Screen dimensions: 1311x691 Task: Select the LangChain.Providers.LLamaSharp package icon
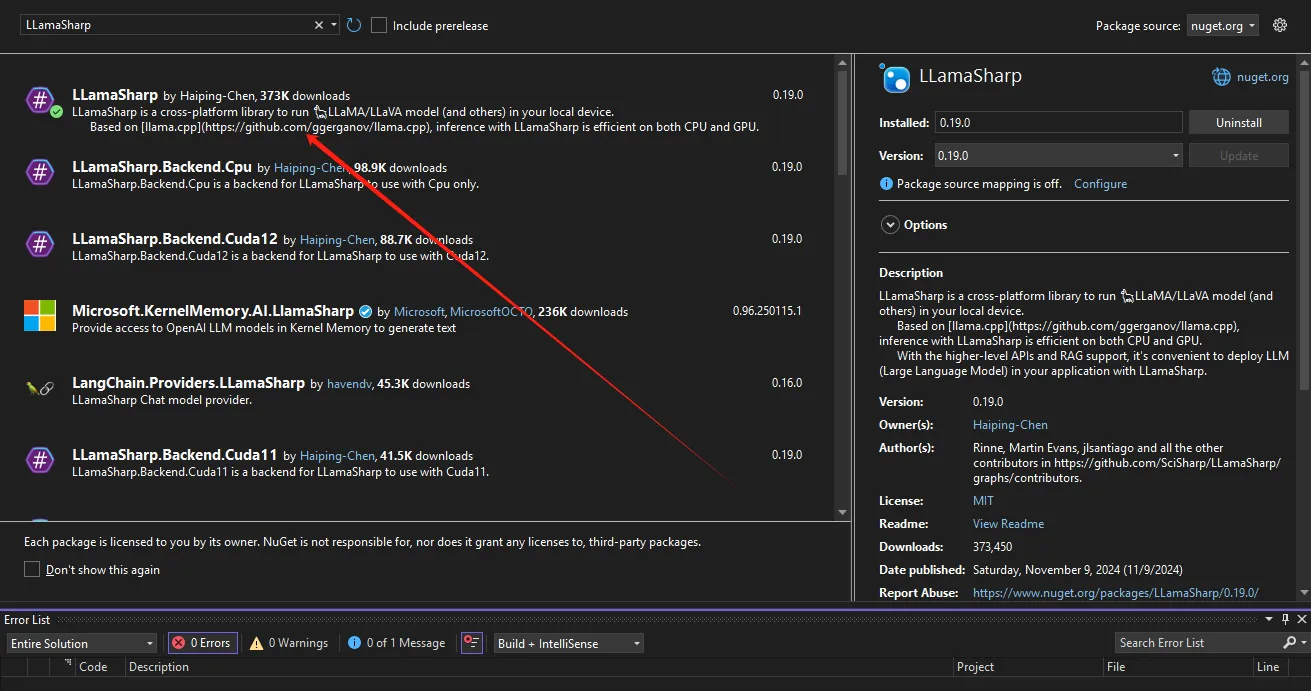pyautogui.click(x=40, y=388)
